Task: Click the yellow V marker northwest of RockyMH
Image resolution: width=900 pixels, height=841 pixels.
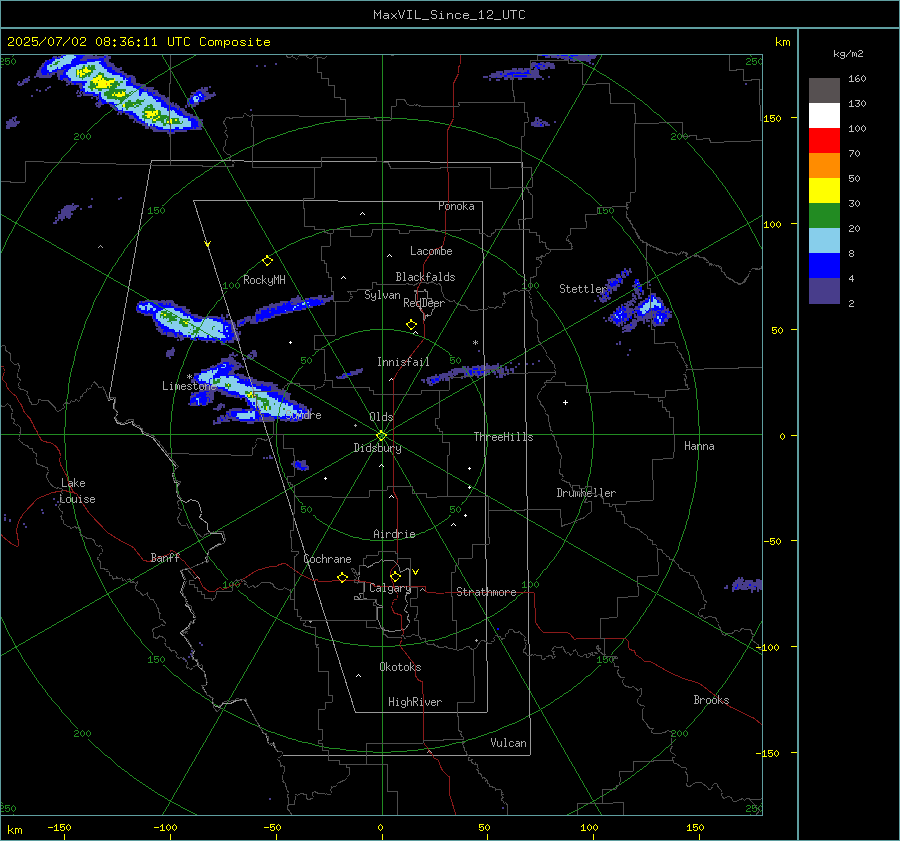Action: tap(208, 244)
